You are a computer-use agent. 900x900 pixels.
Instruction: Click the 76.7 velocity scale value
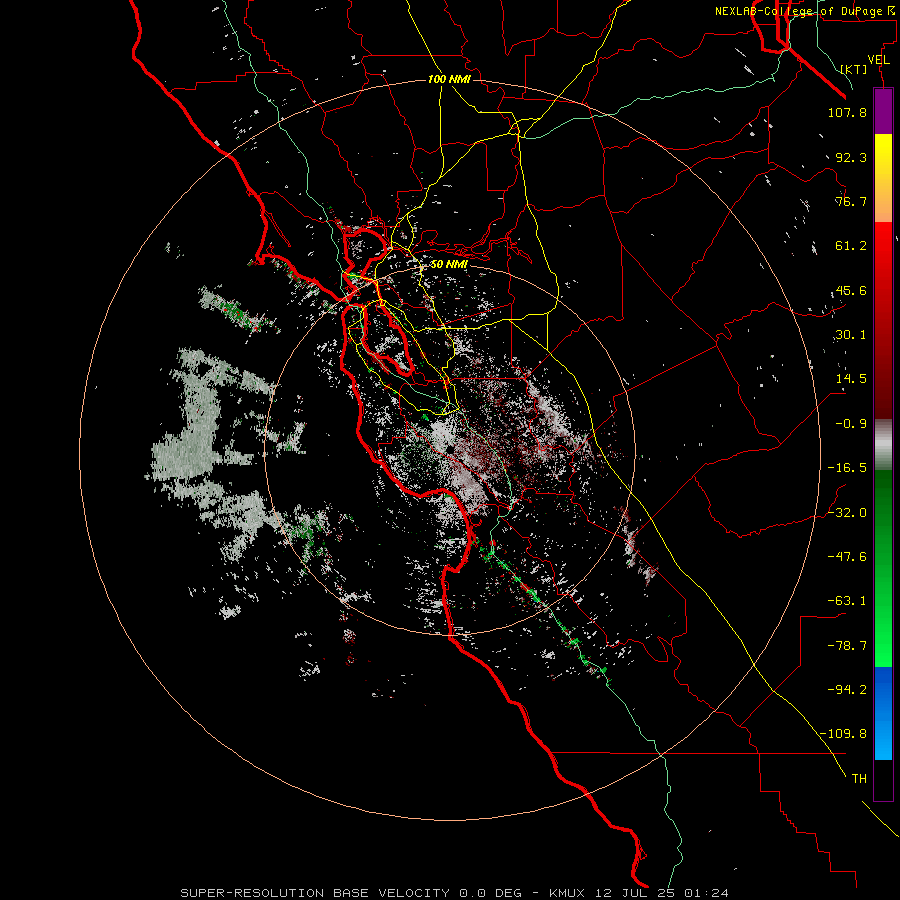851,201
